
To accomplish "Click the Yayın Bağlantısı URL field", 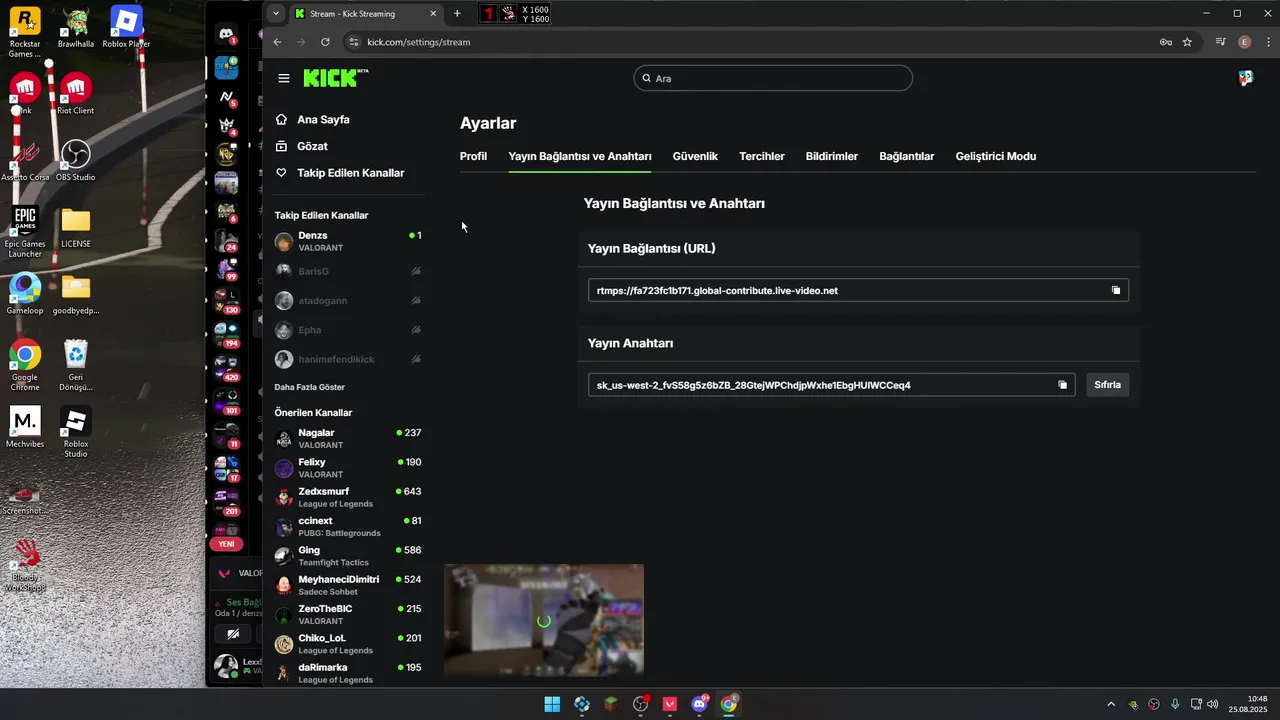I will [858, 290].
